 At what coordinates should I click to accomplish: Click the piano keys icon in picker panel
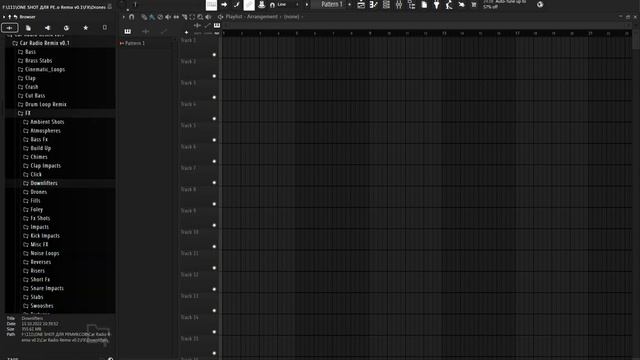tap(128, 31)
